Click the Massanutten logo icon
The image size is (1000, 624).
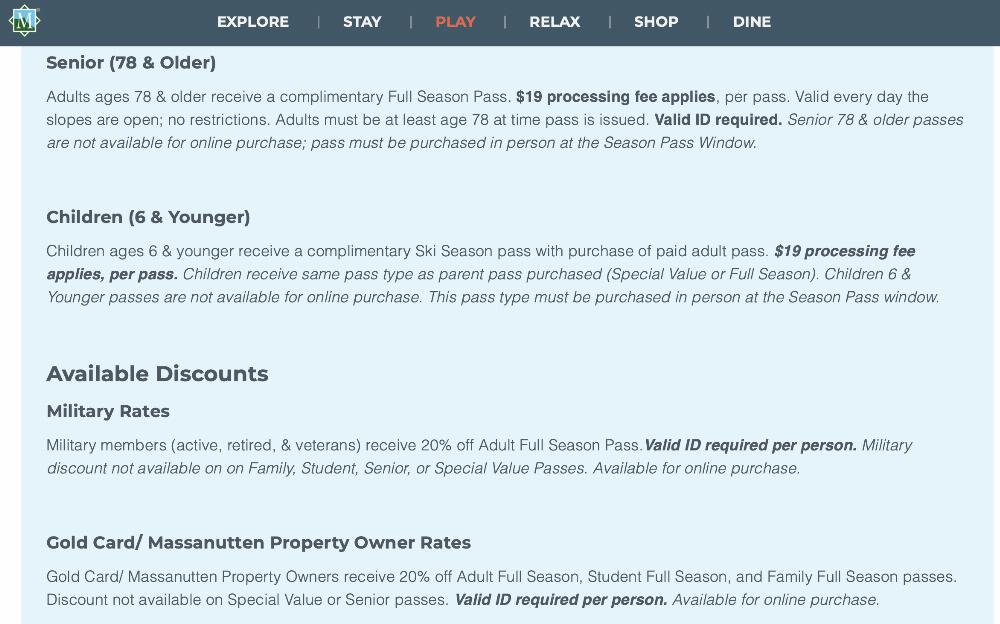[23, 21]
